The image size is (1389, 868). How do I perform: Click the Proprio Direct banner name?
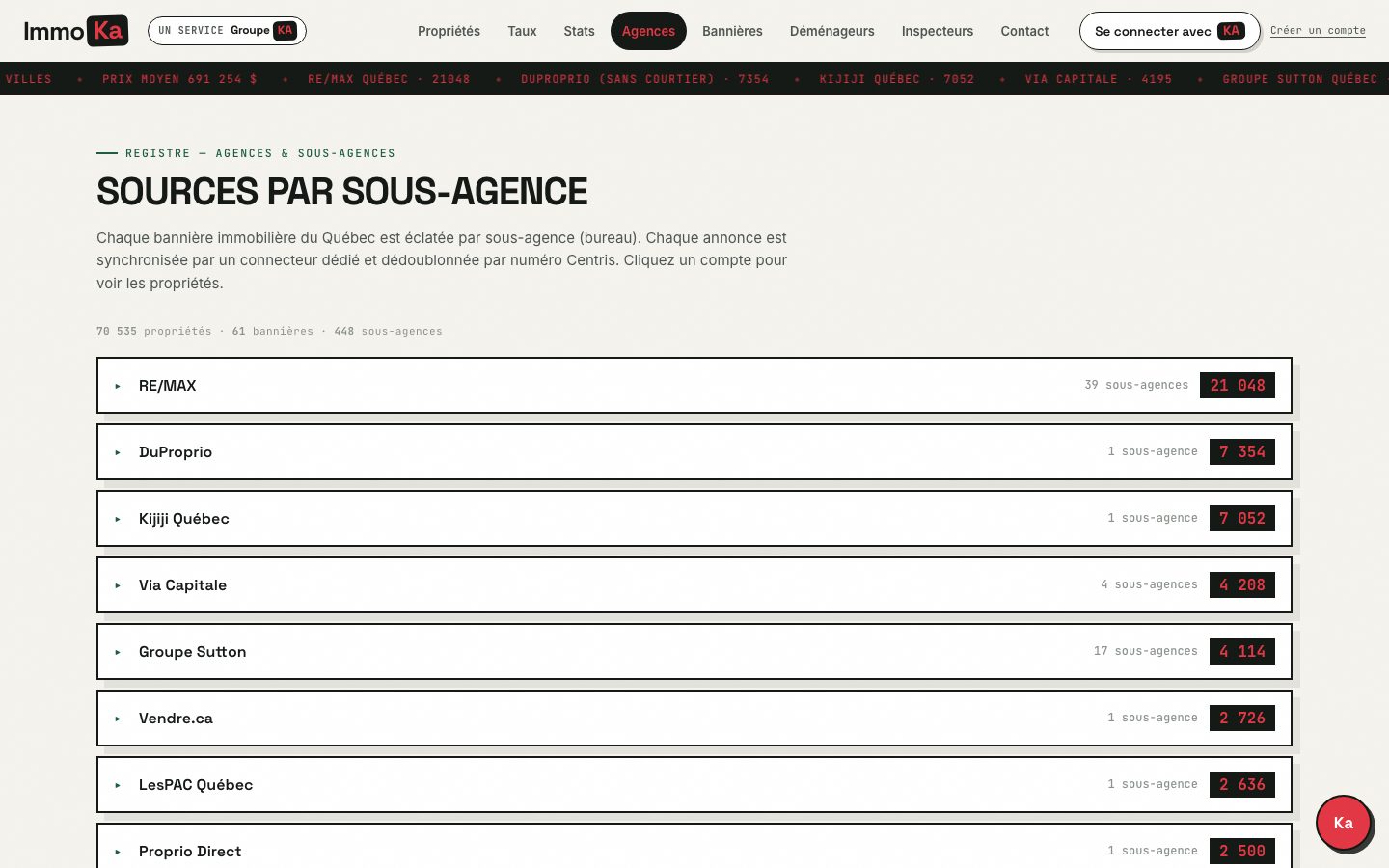tap(190, 852)
